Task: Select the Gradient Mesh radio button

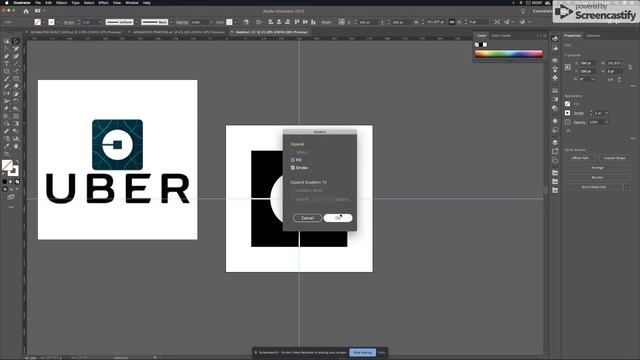Action: [293, 190]
